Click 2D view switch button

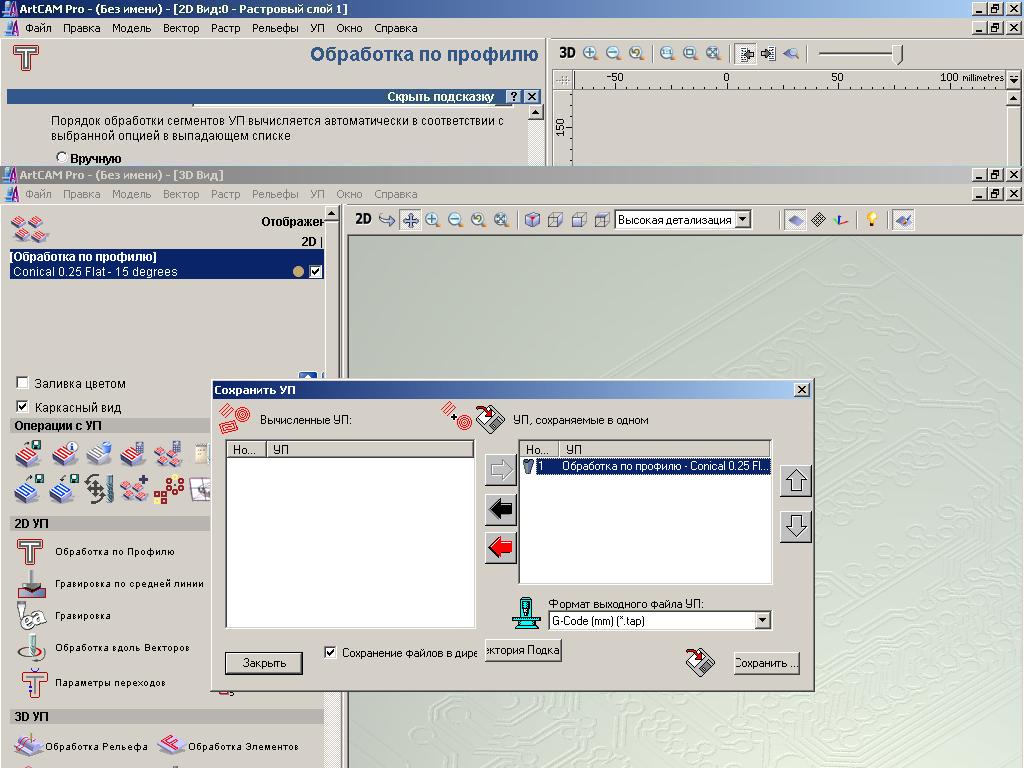point(363,219)
